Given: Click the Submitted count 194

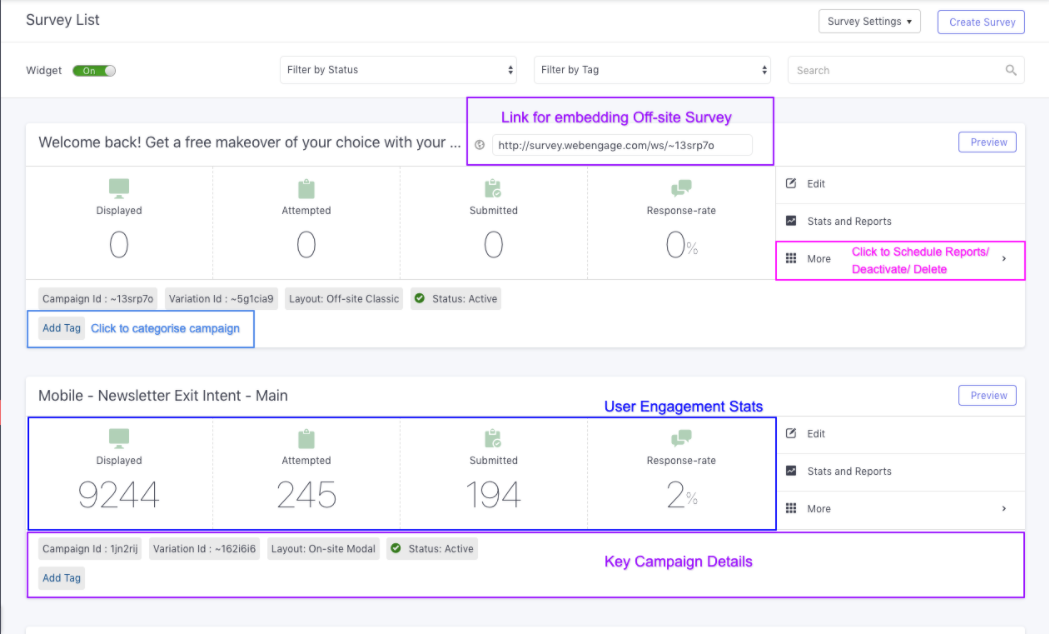Looking at the screenshot, I should coord(493,495).
